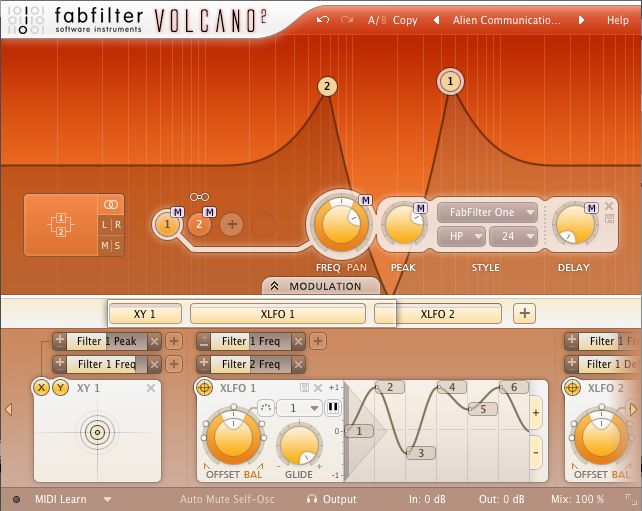Screen dimensions: 642x511
Task: Add a new modulation source
Action: click(524, 313)
